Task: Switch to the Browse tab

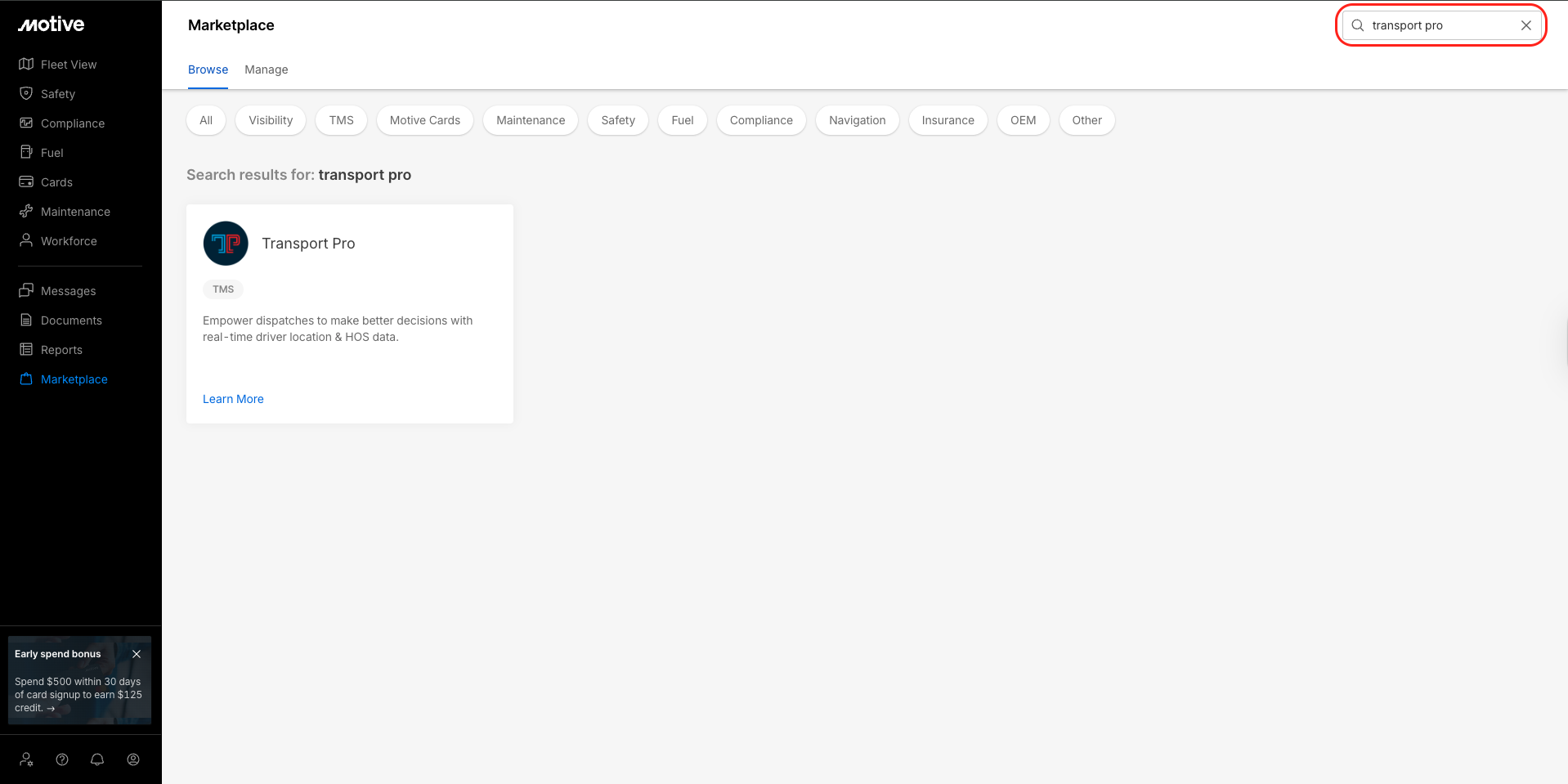Action: (x=208, y=69)
